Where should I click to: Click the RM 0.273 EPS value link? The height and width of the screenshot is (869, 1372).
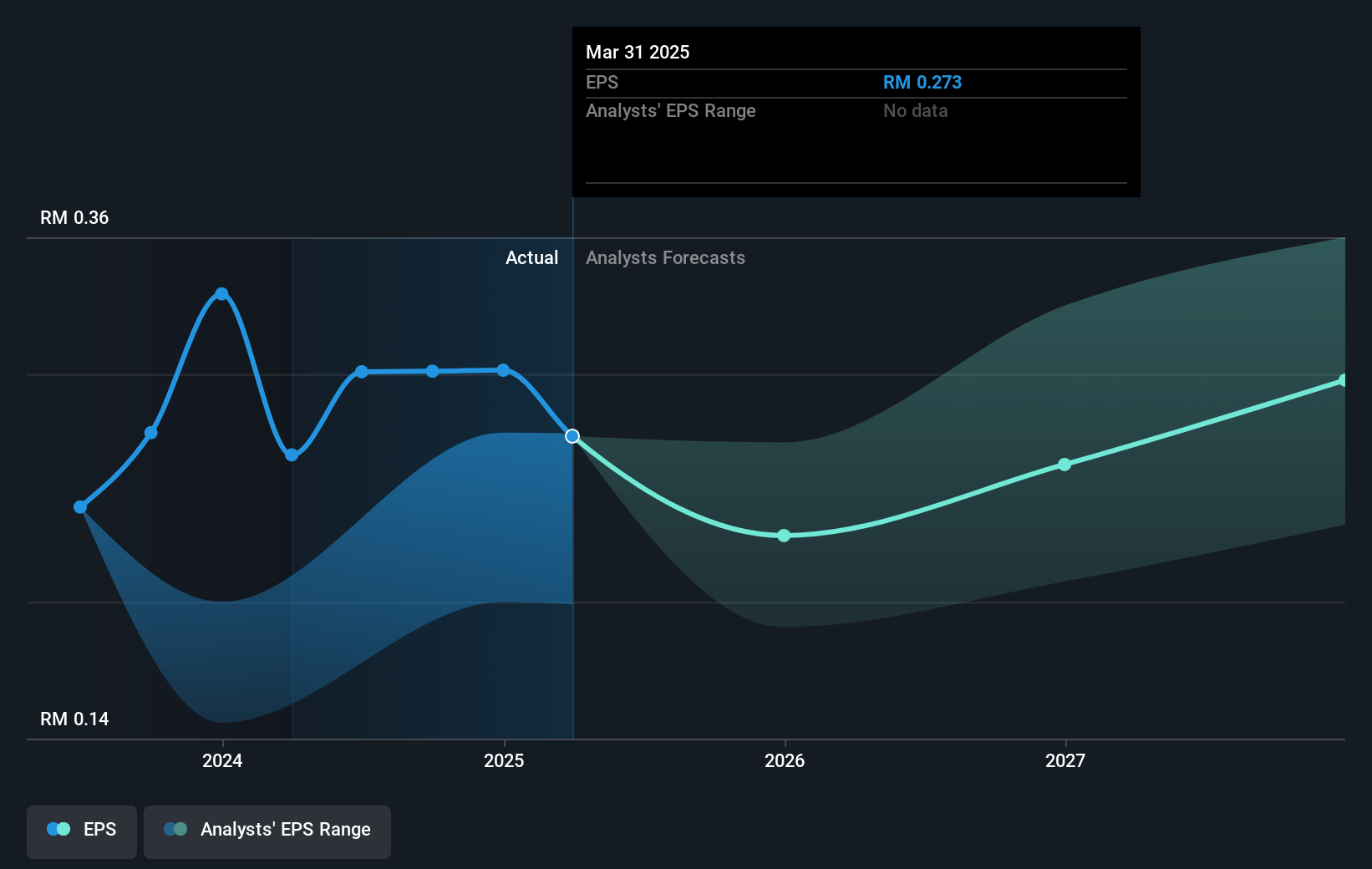(922, 82)
